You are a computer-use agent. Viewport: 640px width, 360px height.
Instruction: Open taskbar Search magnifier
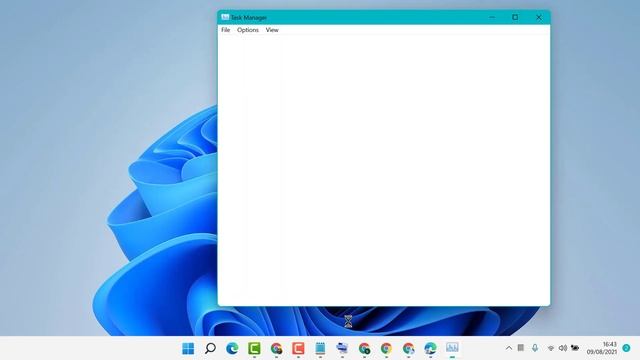(210, 348)
